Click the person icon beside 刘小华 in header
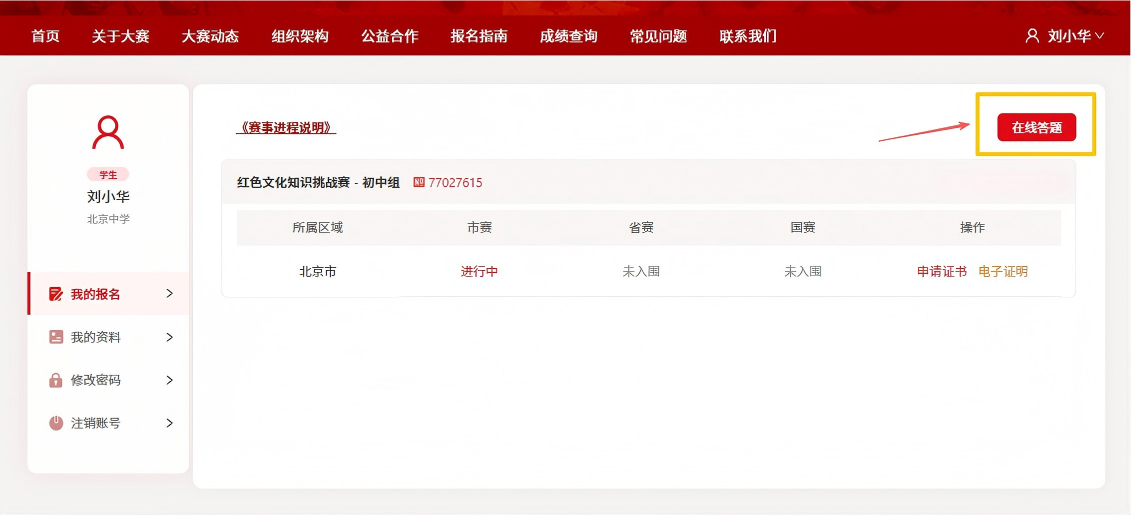The height and width of the screenshot is (516, 1133). point(1032,35)
